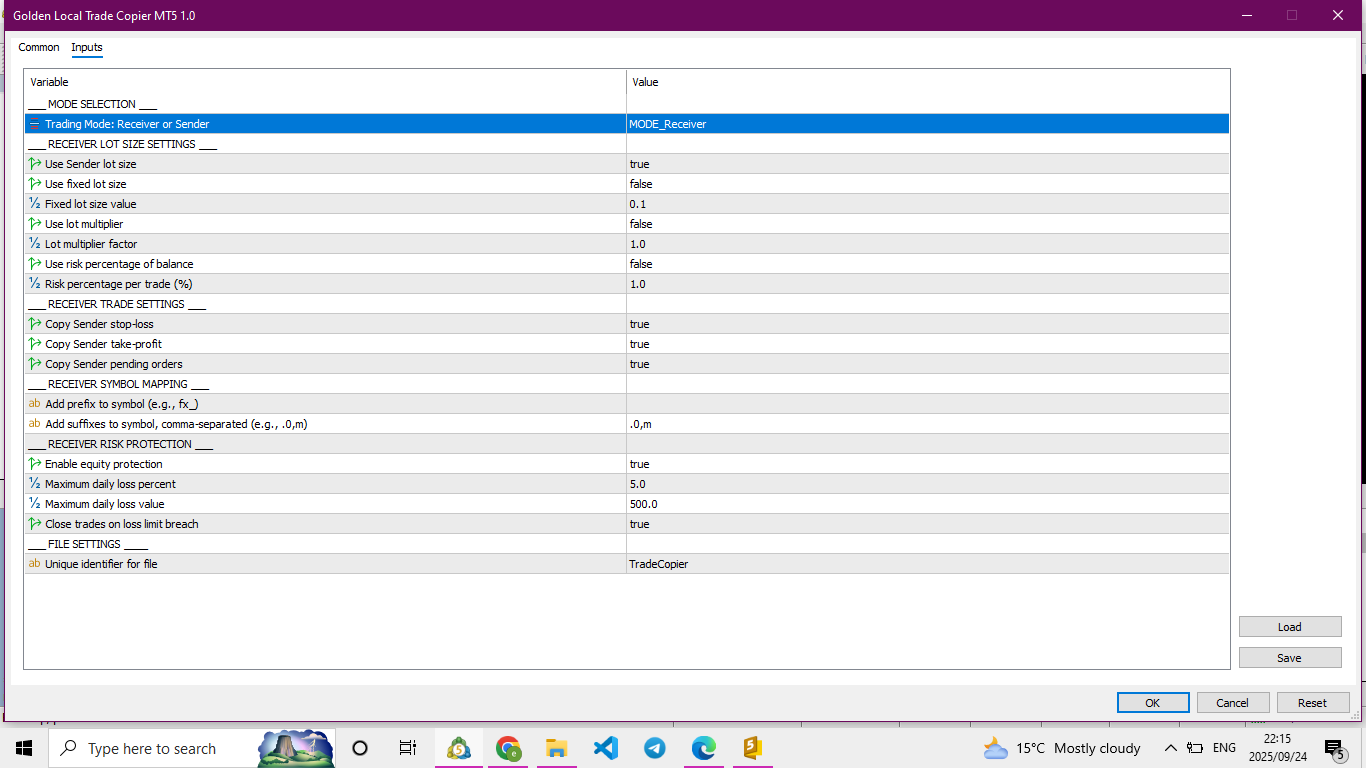Screen dimensions: 1366x768
Task: Click the bool icon for Copy Sender pending orders
Action: coord(35,364)
